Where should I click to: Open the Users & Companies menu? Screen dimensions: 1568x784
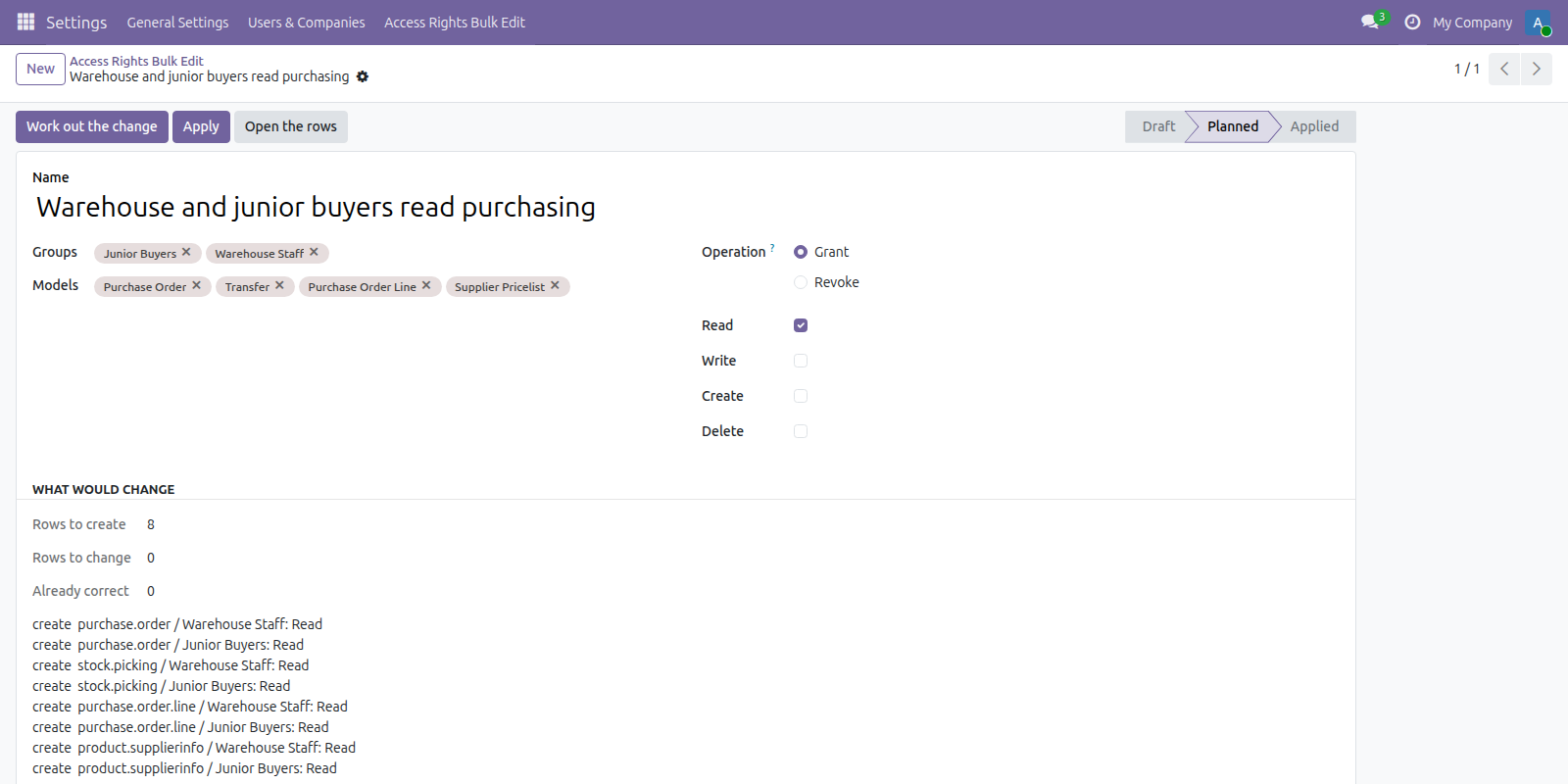306,23
